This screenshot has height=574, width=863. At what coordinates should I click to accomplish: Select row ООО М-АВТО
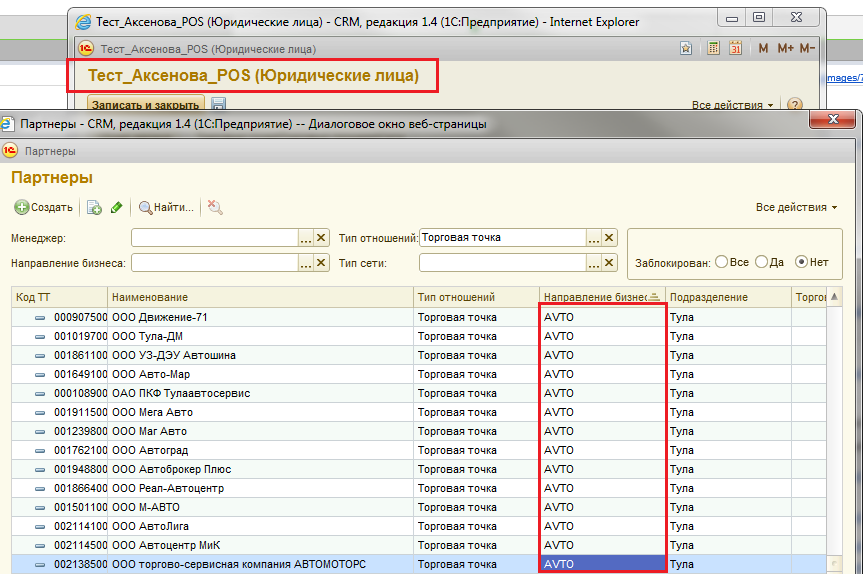tap(419, 507)
